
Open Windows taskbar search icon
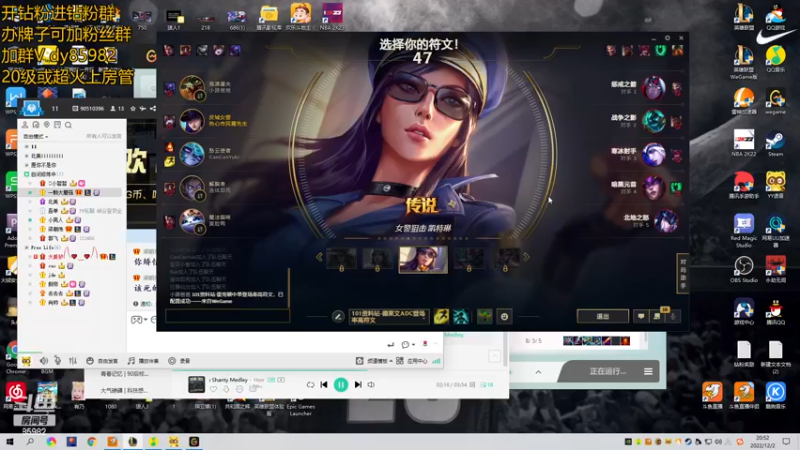tap(30, 442)
